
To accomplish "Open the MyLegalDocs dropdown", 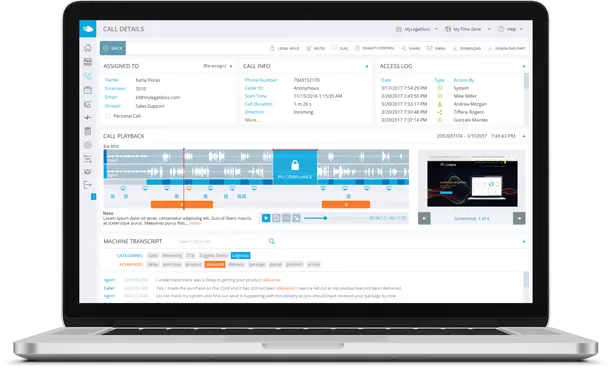I will tap(417, 29).
